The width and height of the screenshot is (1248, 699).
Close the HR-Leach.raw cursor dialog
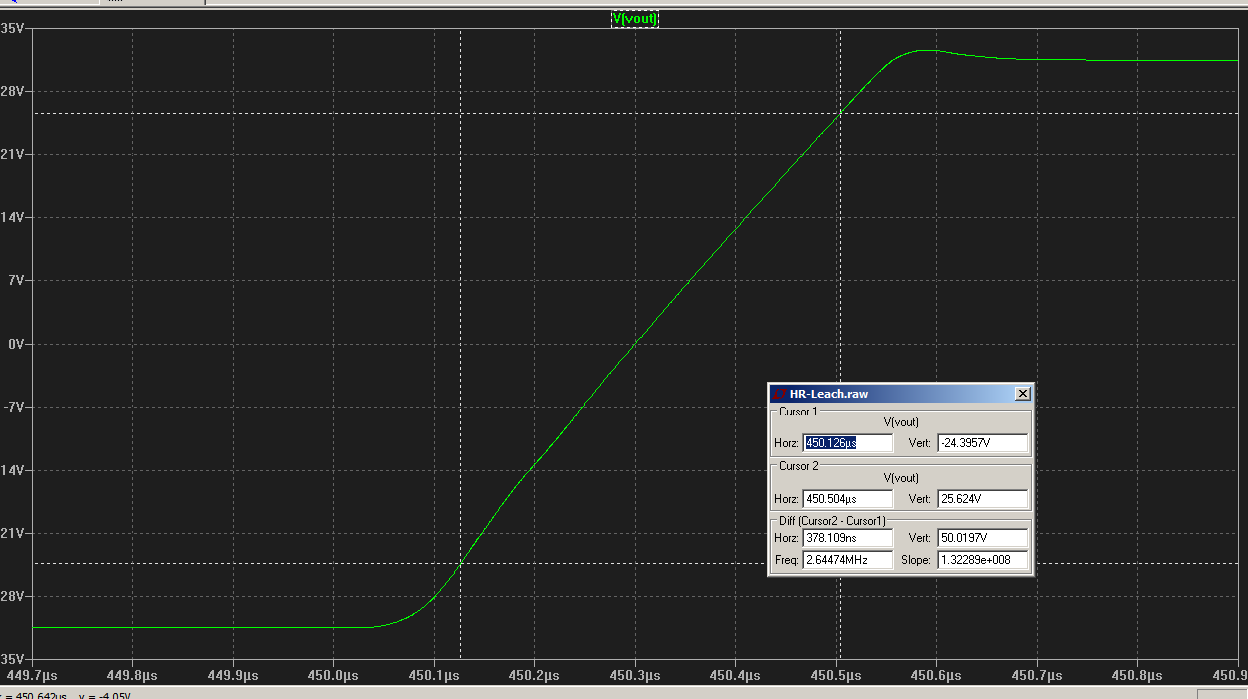point(1022,394)
